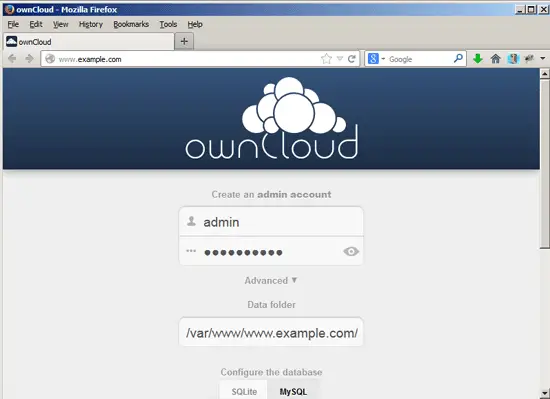
Task: Click the scroll down arrow
Action: (x=544, y=393)
